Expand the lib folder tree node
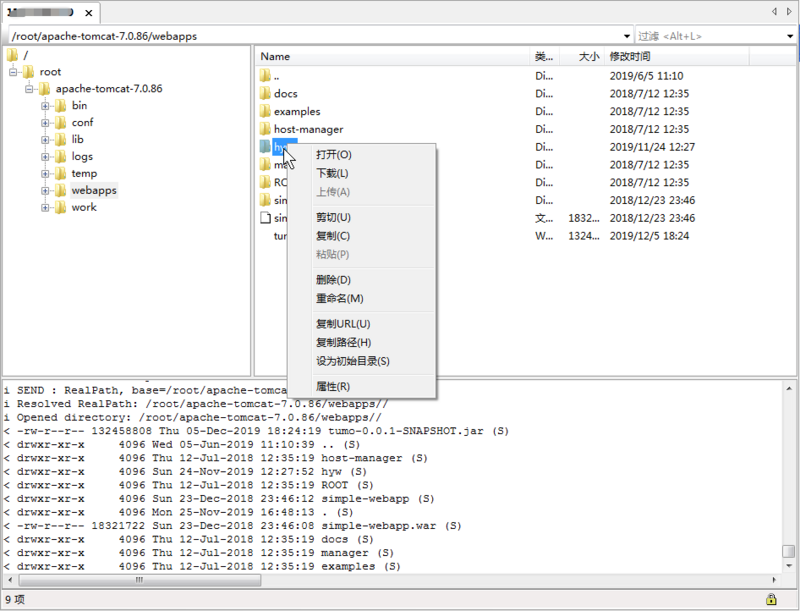Image resolution: width=800 pixels, height=611 pixels. pos(45,140)
